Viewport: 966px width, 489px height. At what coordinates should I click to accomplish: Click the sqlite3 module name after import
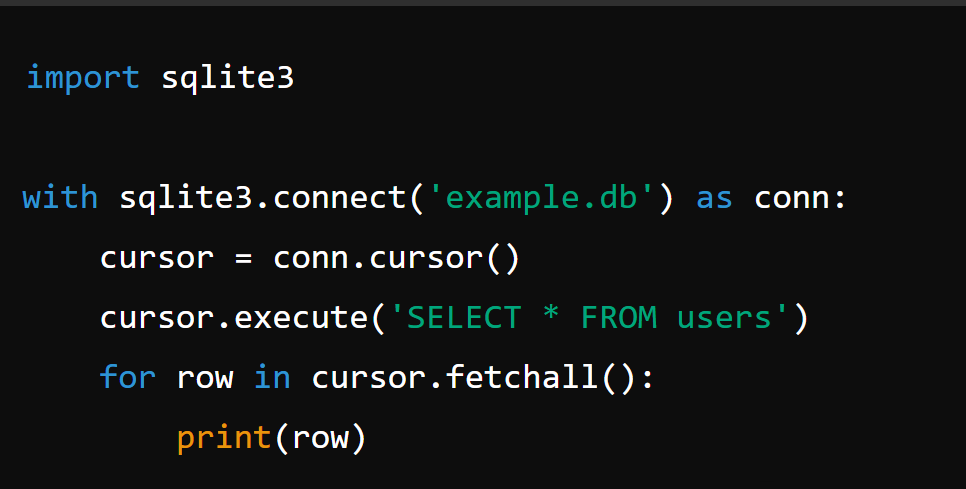(227, 78)
